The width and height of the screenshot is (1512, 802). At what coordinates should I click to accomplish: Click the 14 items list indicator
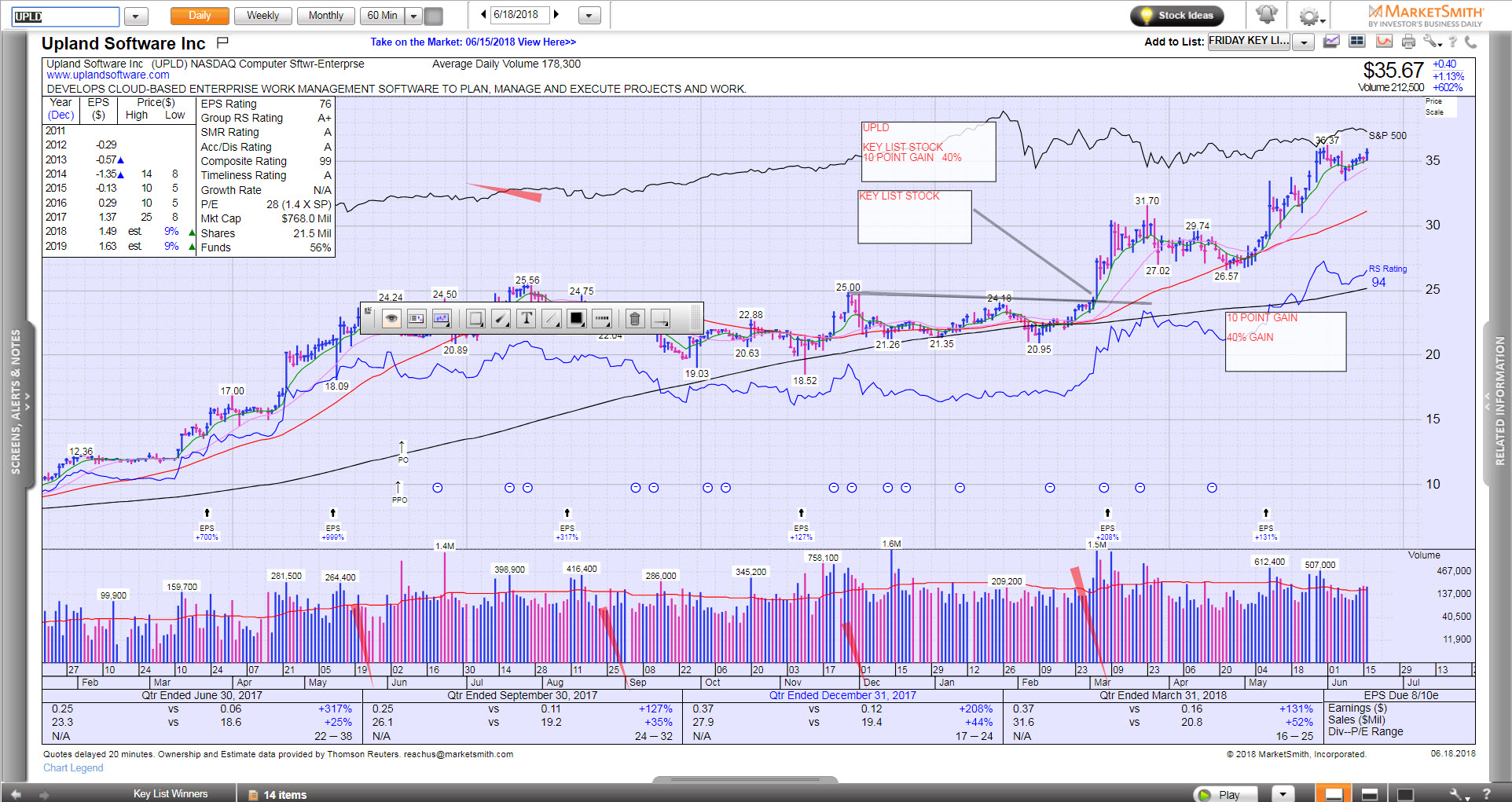(x=277, y=795)
